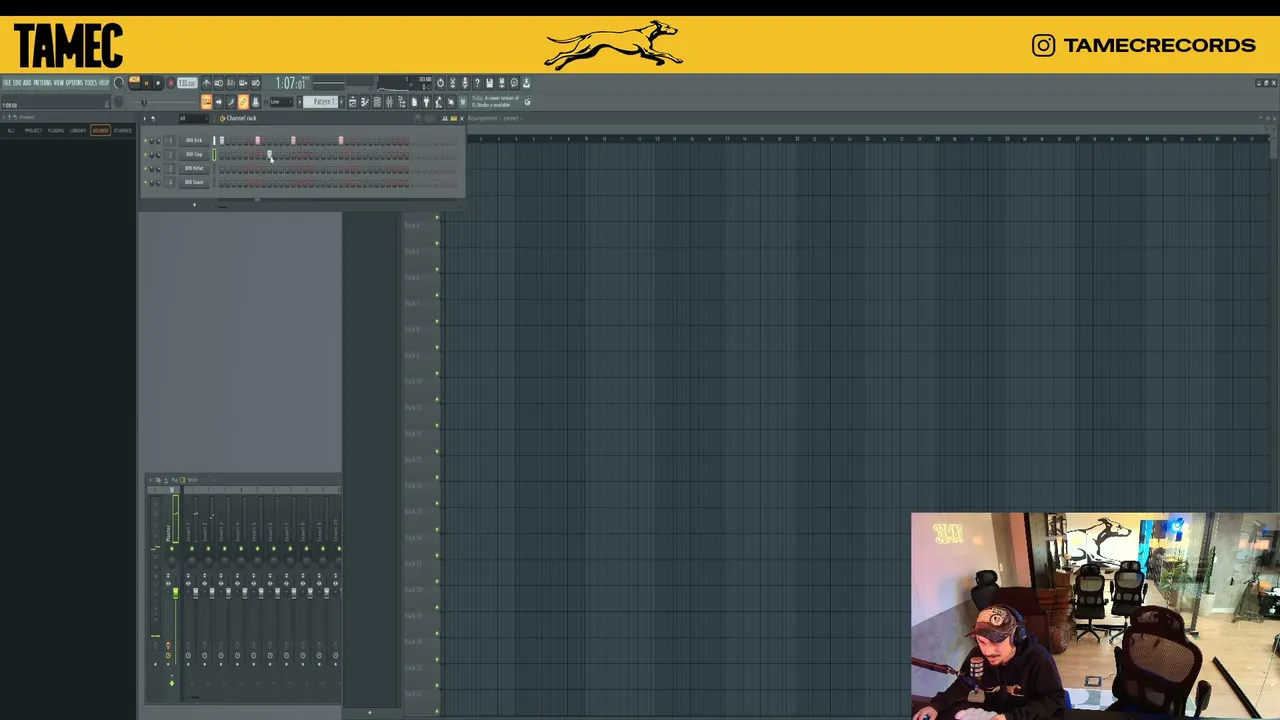The width and height of the screenshot is (1280, 720).
Task: Open the Mixer view icon
Action: (x=389, y=102)
